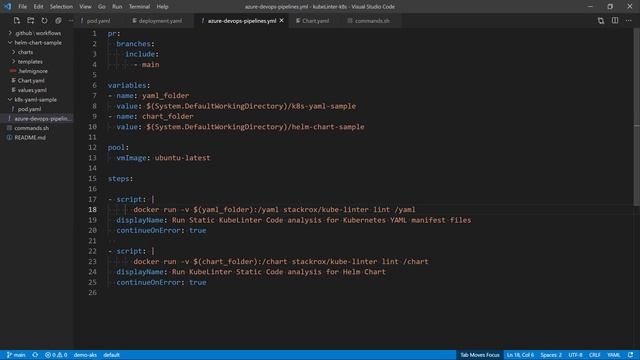Viewport: 640px width, 360px height.
Task: Place cursor on line 18 docker run command
Action: [274, 210]
